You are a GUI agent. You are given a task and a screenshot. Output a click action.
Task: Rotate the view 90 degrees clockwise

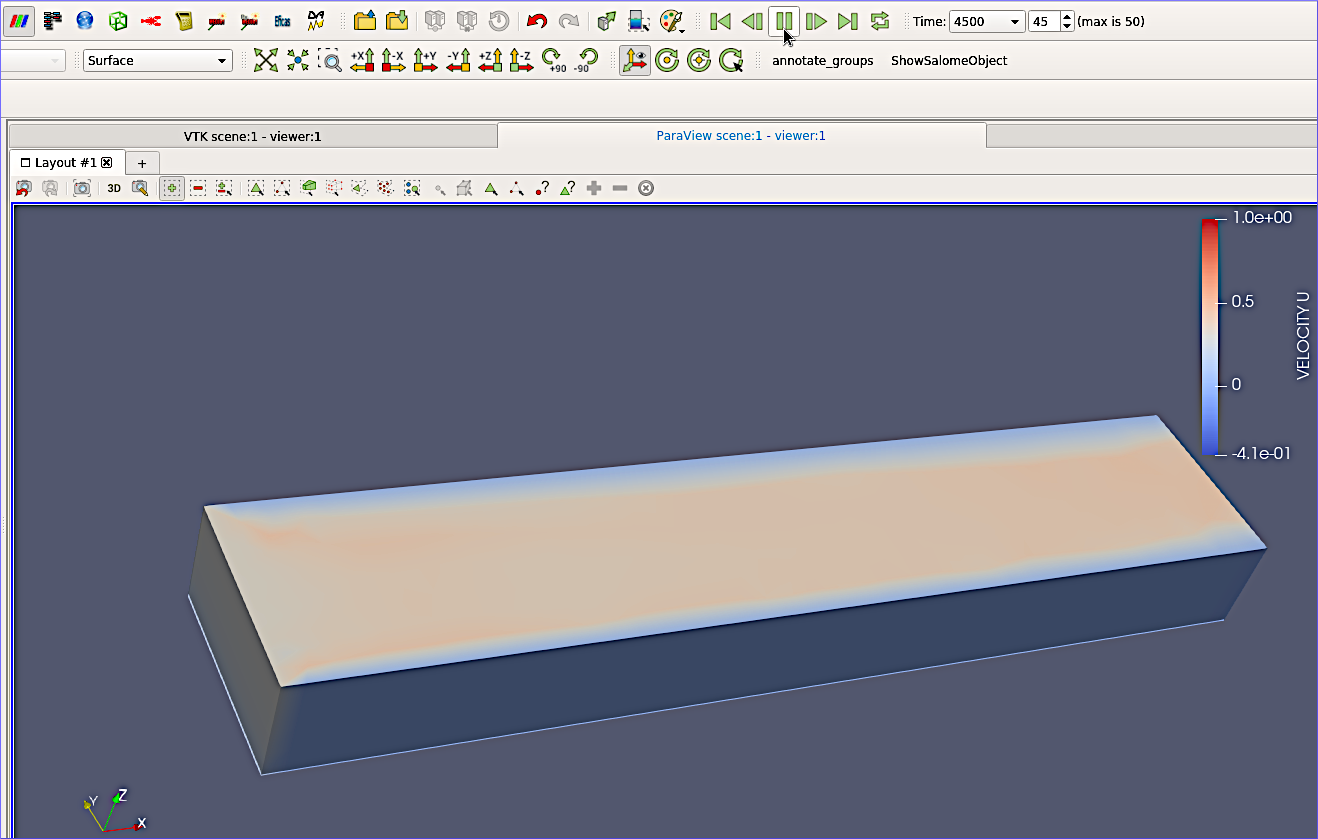click(553, 60)
